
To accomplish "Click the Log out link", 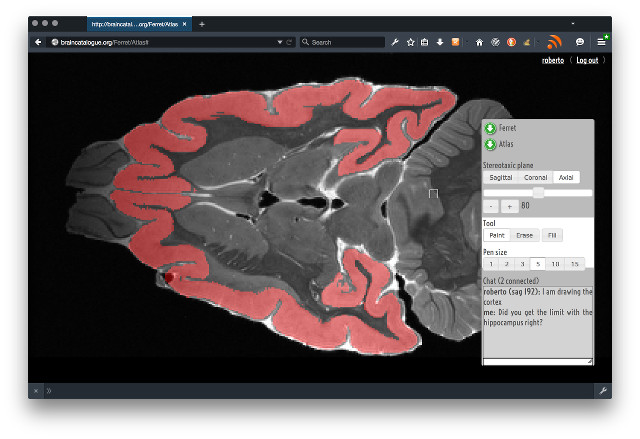I will 587,60.
